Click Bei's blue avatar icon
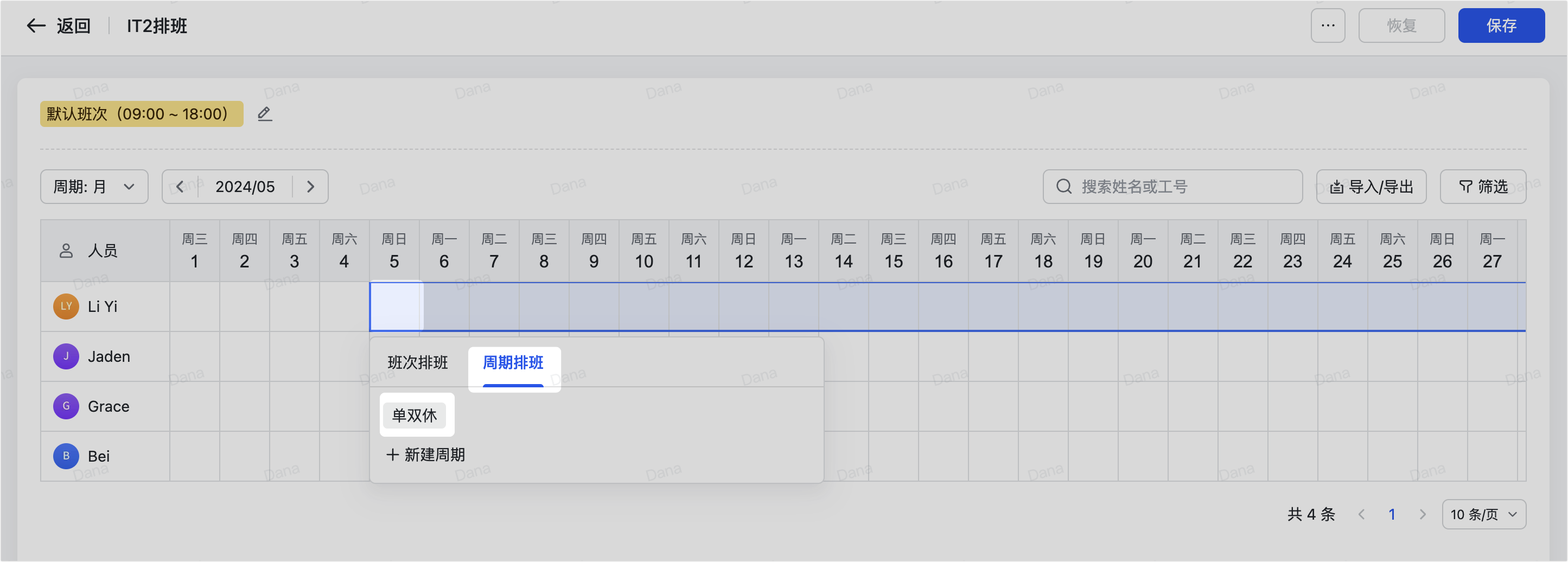The width and height of the screenshot is (1568, 562). pyautogui.click(x=66, y=456)
